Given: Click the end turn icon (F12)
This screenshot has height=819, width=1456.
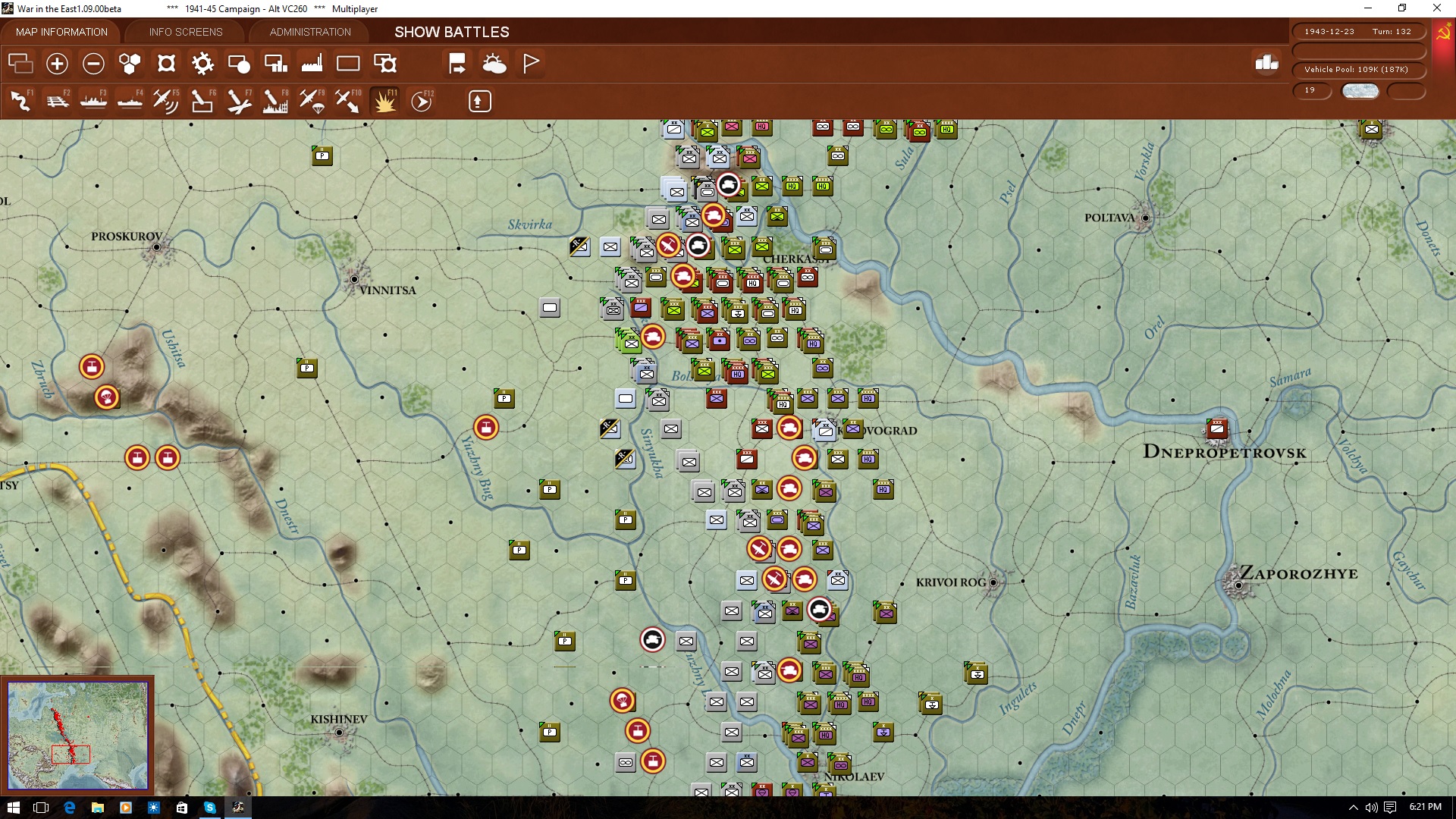Looking at the screenshot, I should (x=422, y=101).
